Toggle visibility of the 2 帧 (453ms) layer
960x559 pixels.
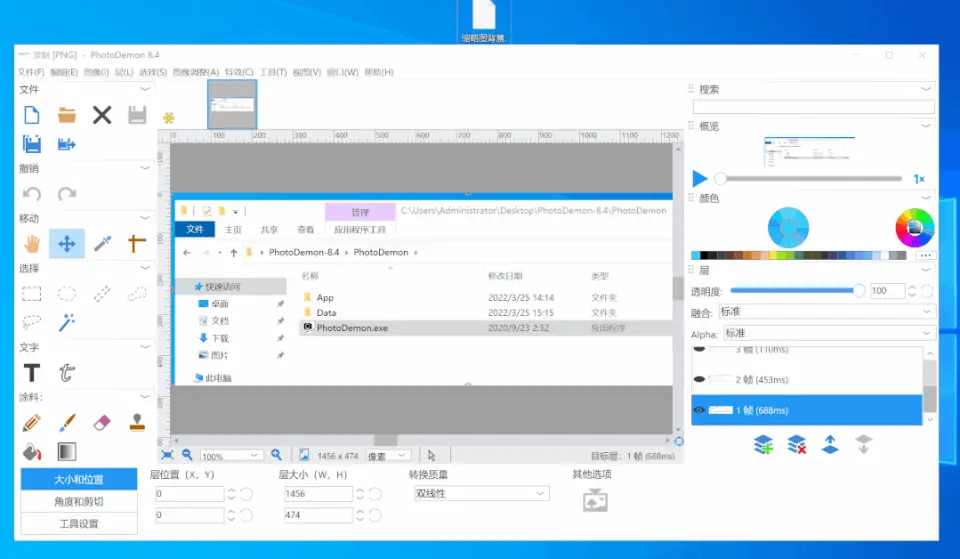(x=699, y=379)
